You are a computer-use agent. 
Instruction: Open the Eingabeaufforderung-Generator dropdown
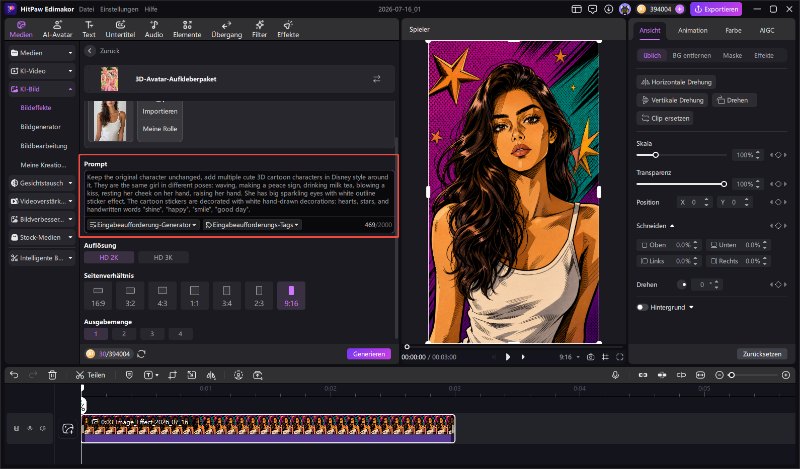[x=143, y=225]
